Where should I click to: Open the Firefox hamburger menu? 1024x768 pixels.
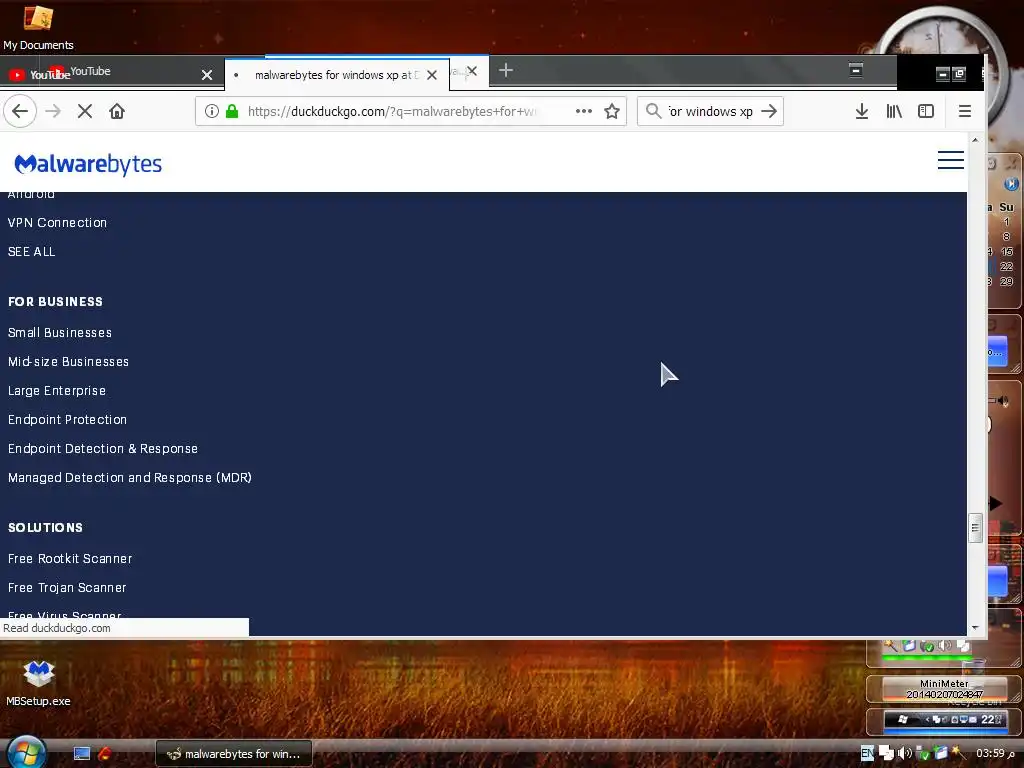965,111
